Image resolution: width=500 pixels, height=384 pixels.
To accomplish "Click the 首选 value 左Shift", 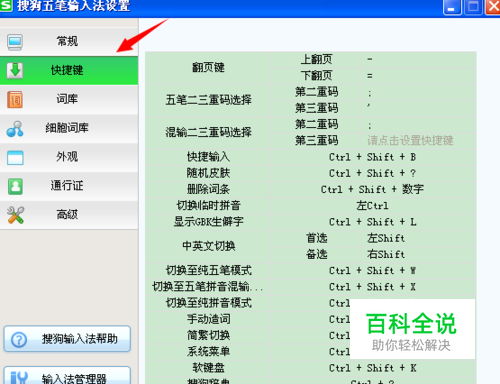I will coord(418,238).
